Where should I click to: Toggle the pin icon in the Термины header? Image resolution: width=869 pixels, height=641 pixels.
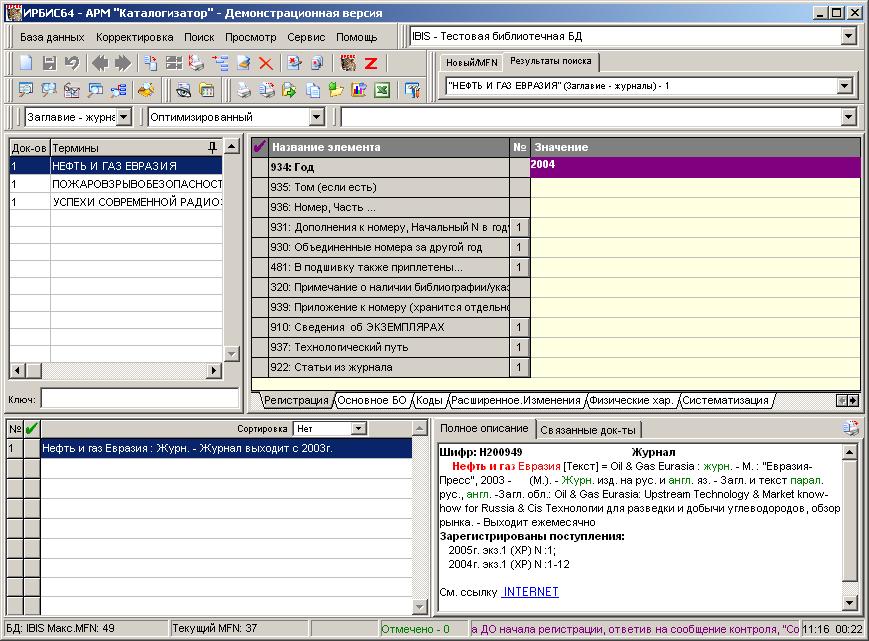pyautogui.click(x=212, y=147)
